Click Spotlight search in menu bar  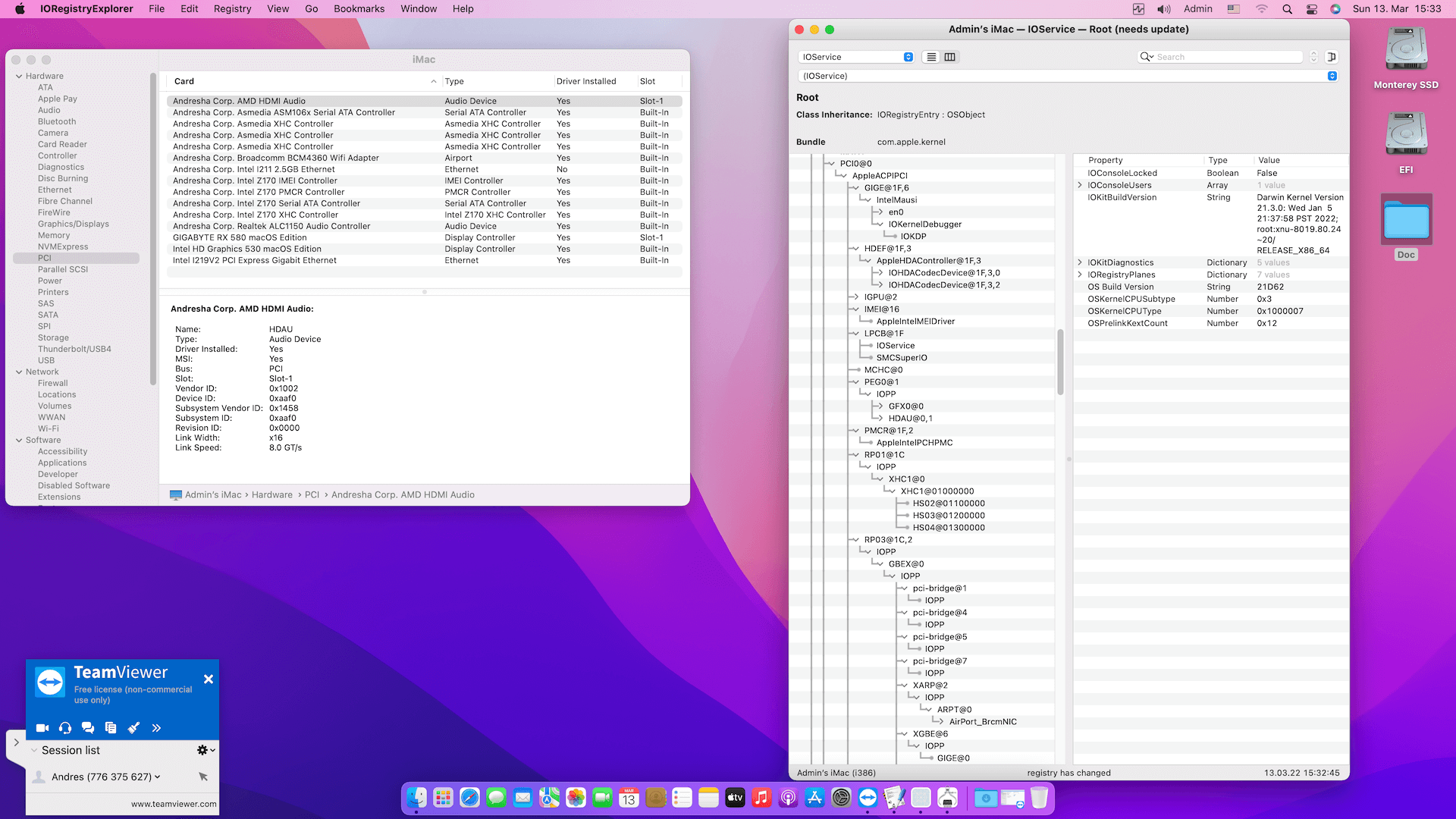(x=1287, y=9)
